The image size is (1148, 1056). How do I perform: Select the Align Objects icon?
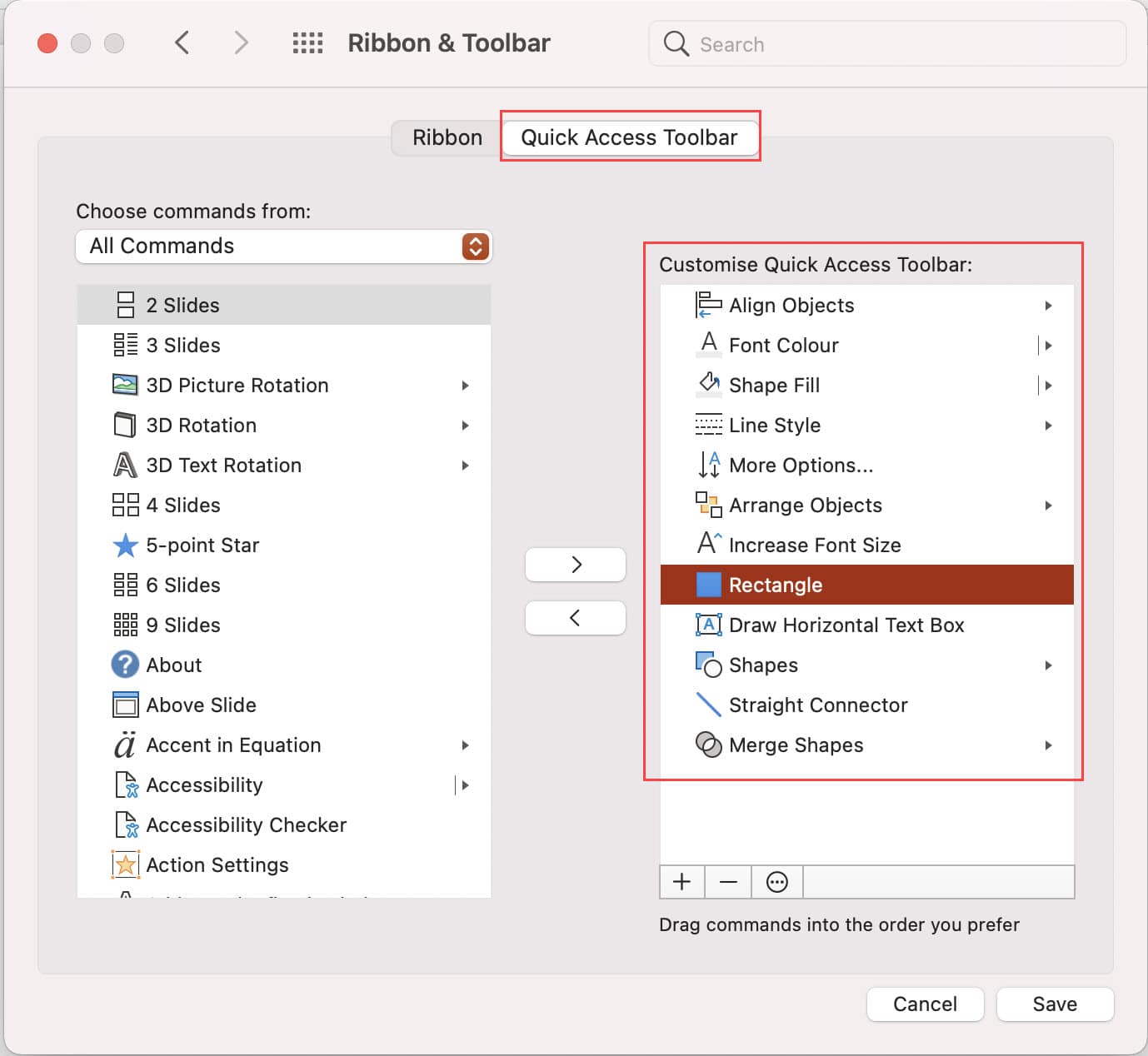click(707, 305)
